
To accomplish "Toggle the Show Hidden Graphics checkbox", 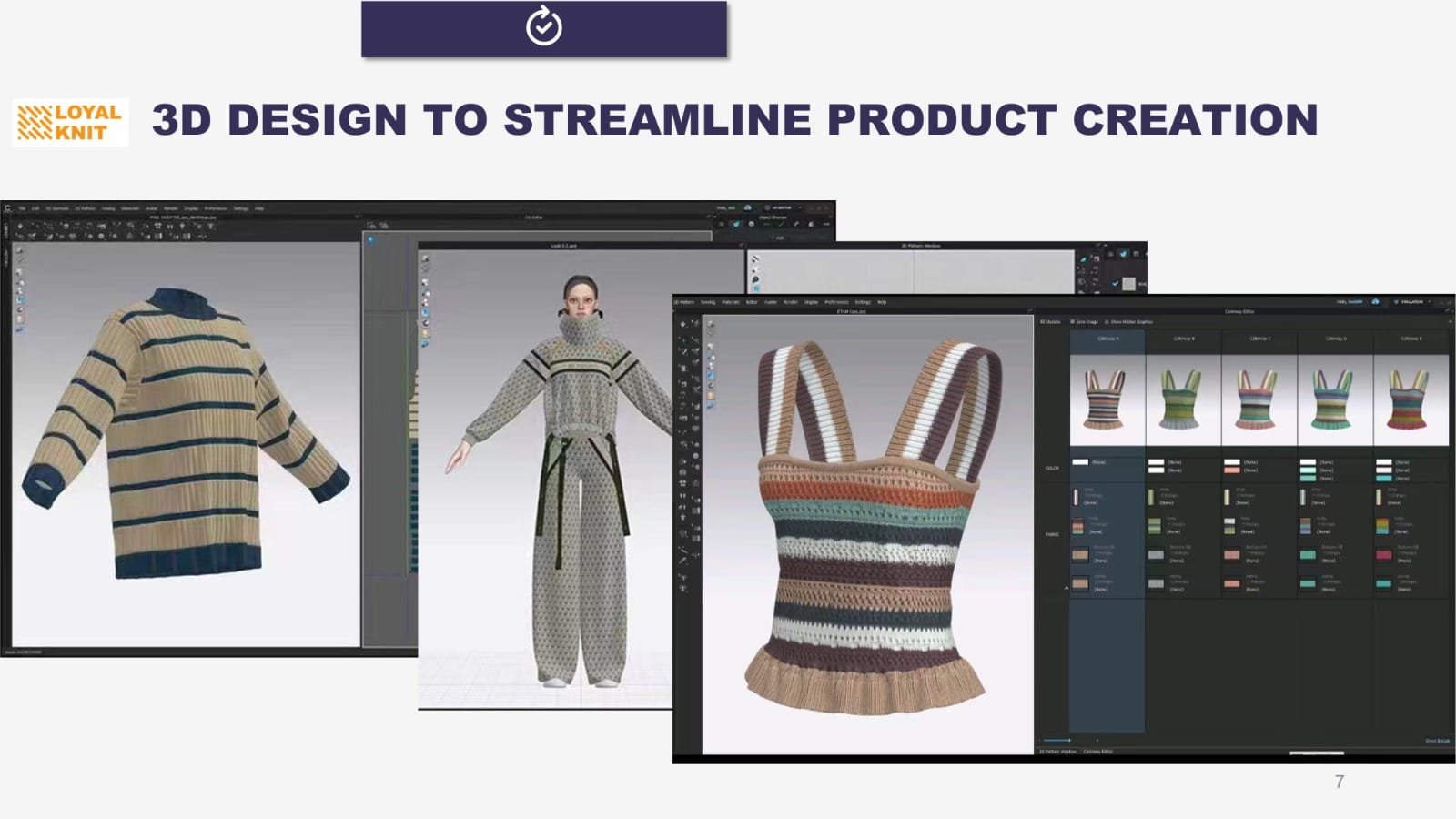I will click(1107, 322).
